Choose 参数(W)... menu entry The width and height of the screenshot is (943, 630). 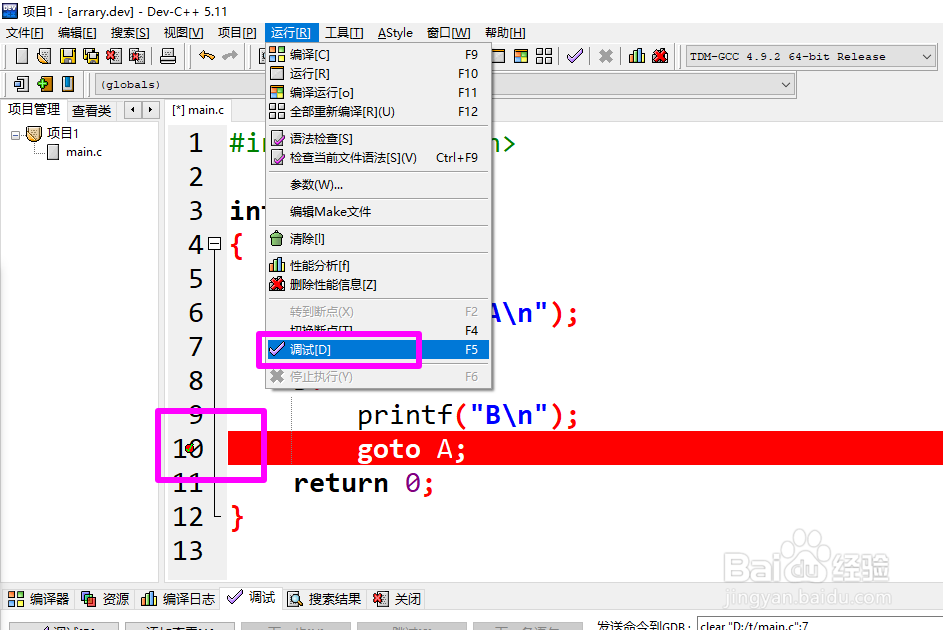379,185
